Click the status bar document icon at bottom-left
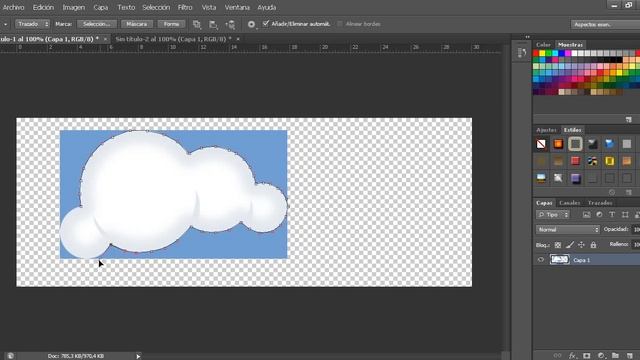The width and height of the screenshot is (640, 360). 10,356
